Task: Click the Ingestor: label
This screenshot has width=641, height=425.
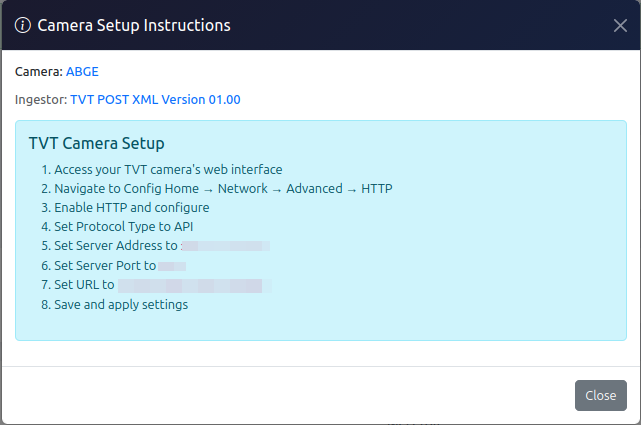Action: pyautogui.click(x=41, y=100)
